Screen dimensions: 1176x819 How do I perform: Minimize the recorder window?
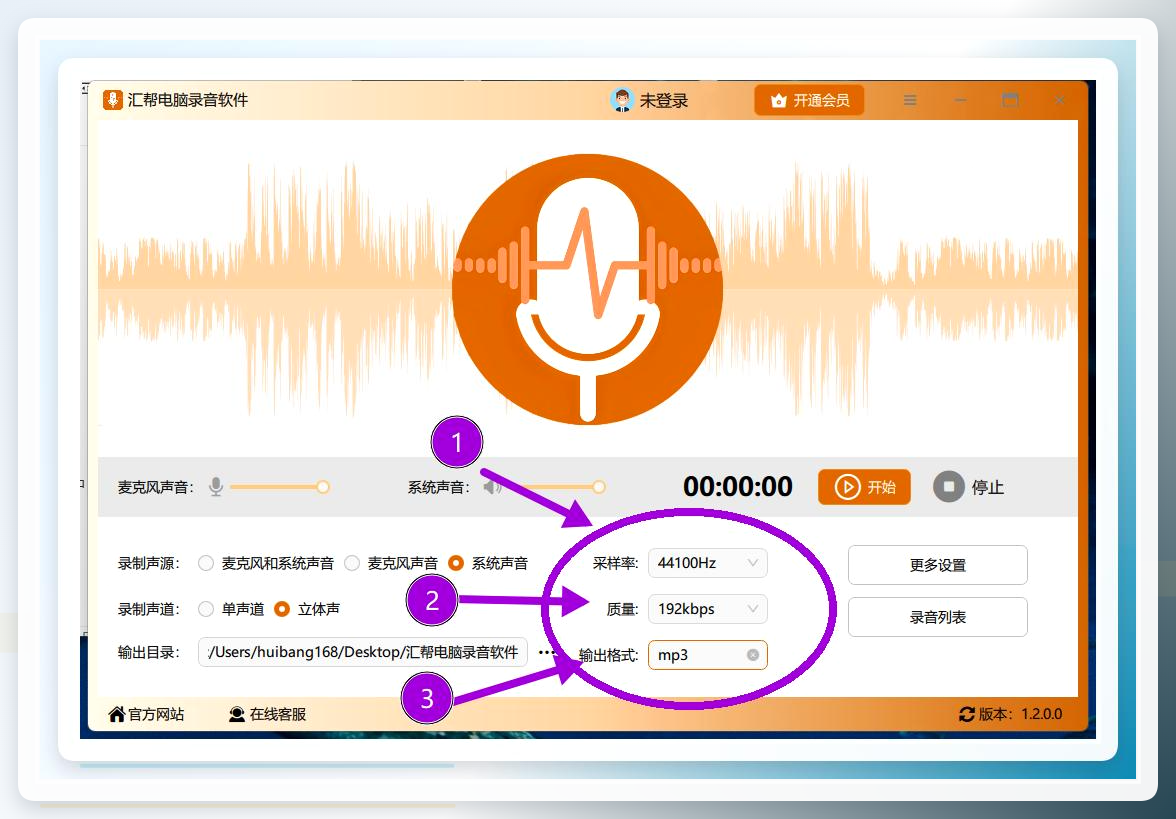pyautogui.click(x=960, y=100)
